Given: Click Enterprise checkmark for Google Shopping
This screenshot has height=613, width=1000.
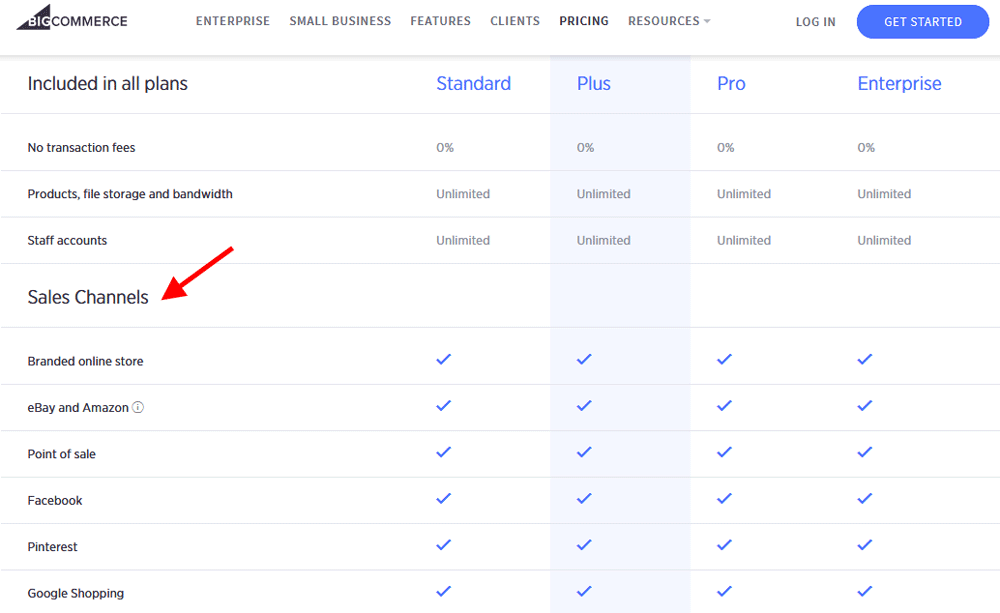Looking at the screenshot, I should pos(865,591).
